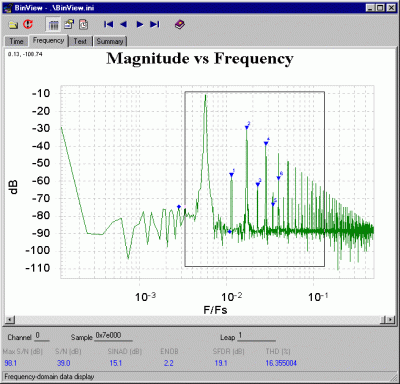Image resolution: width=400 pixels, height=384 pixels.
Task: Click the SINAD value 15.1
Action: tap(116, 363)
